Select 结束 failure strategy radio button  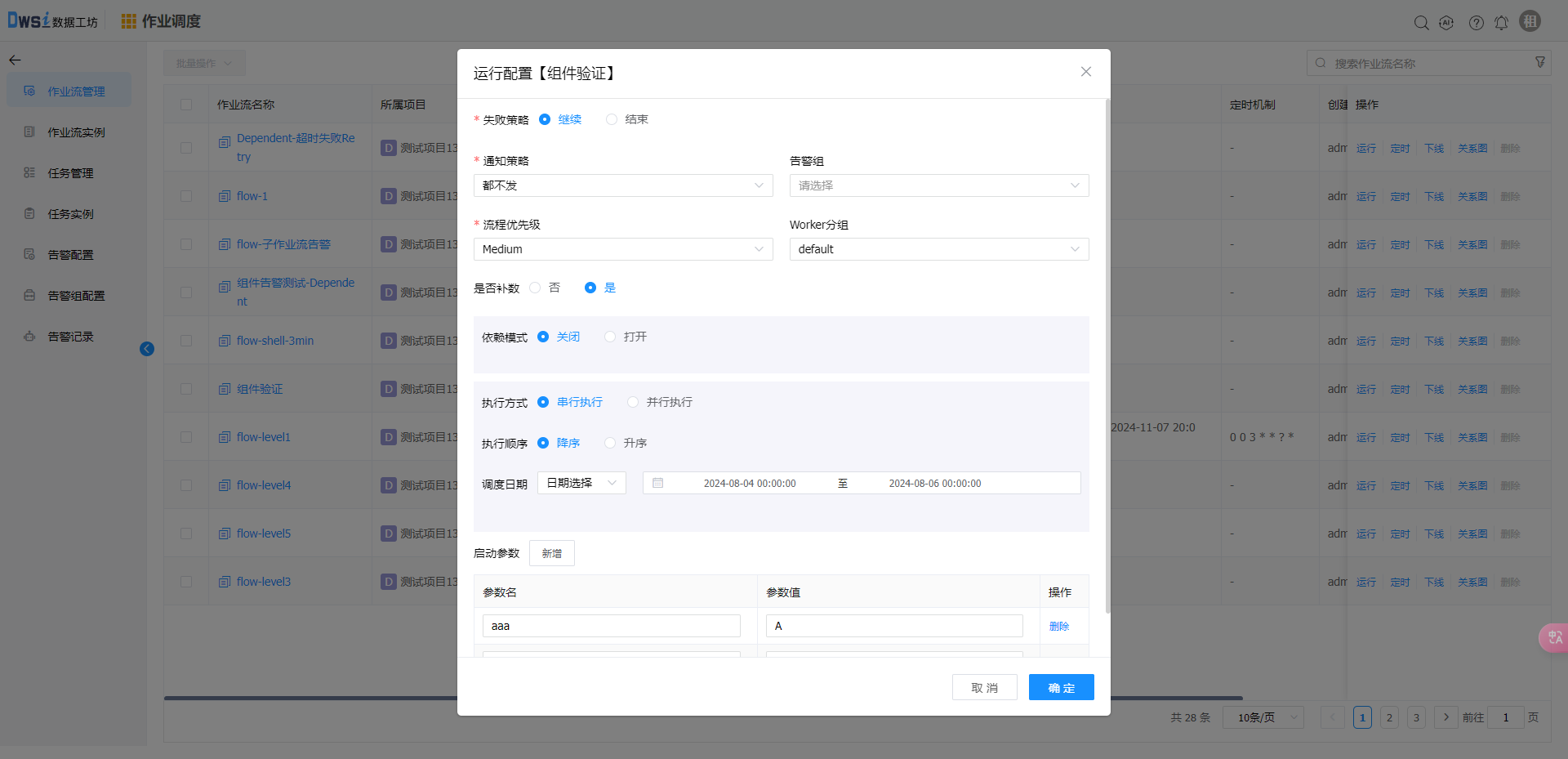[x=612, y=119]
